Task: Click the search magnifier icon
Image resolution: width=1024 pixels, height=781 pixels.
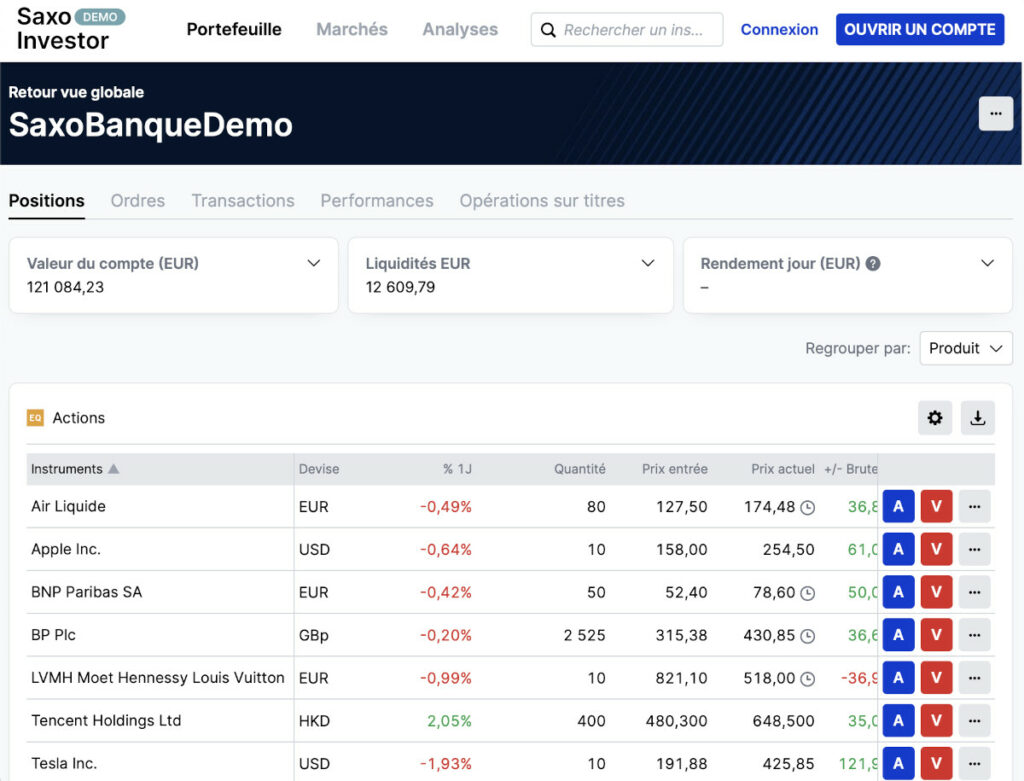Action: point(548,30)
